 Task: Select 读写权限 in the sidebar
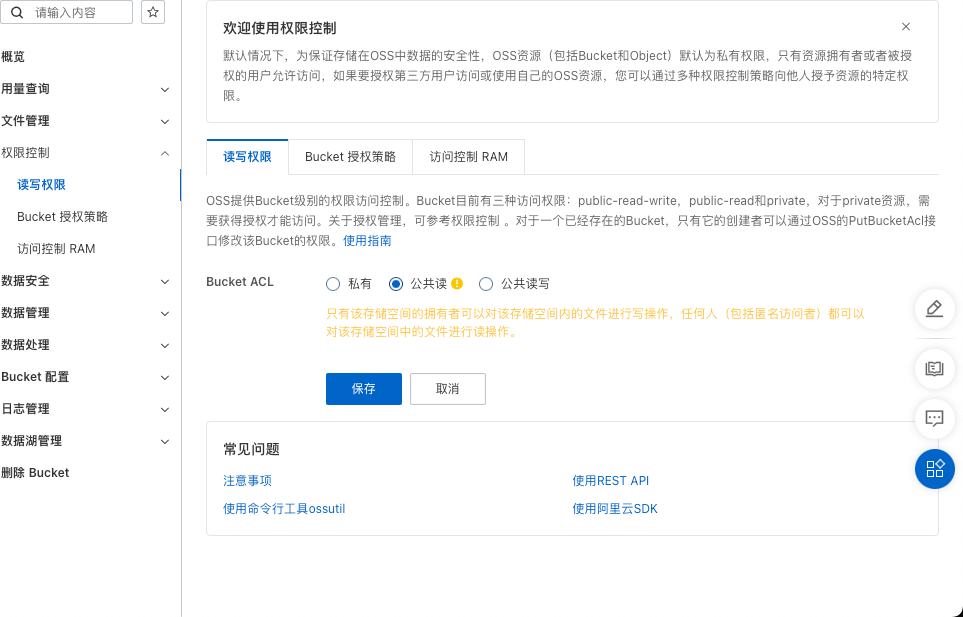(41, 185)
